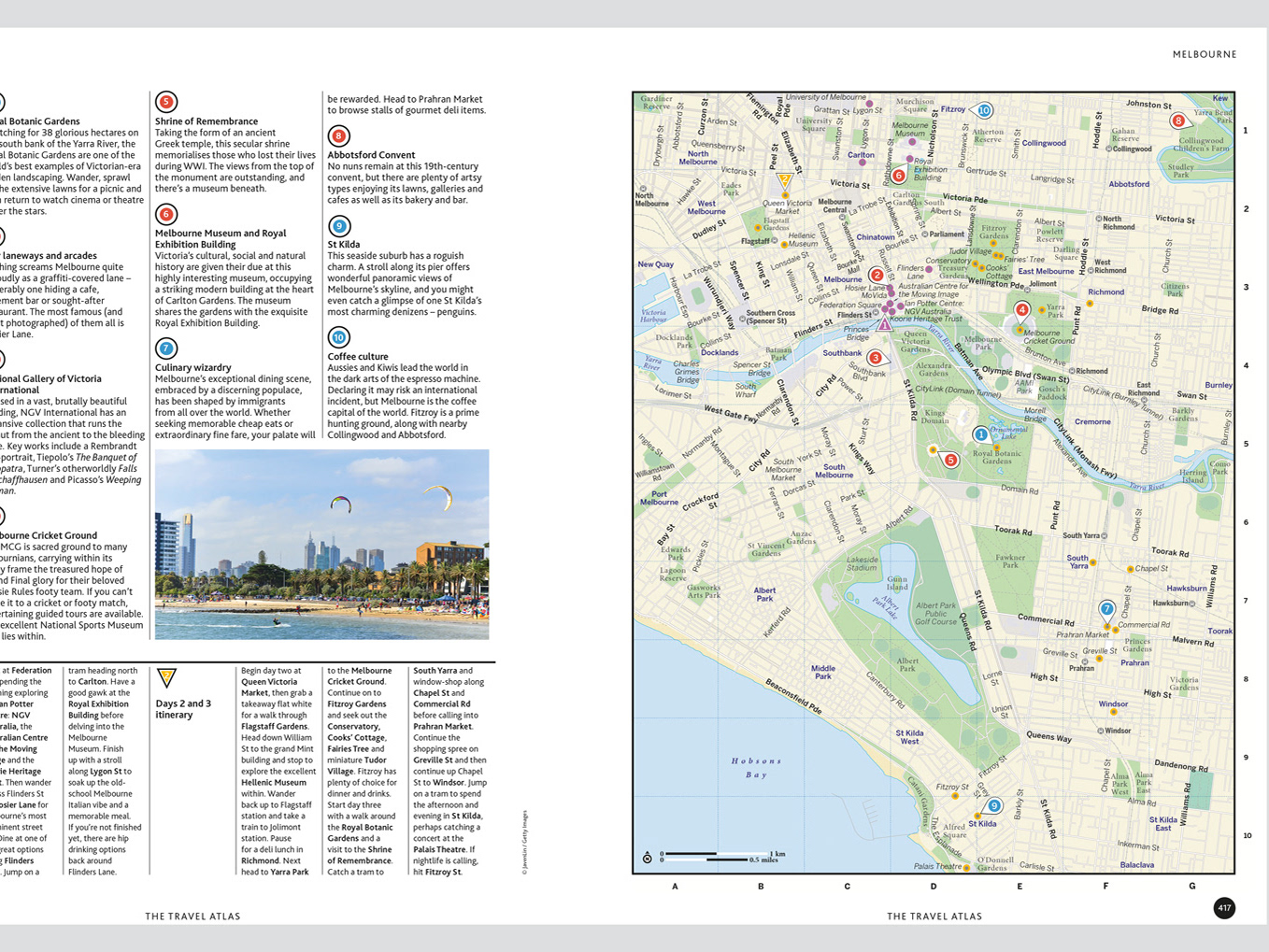Select blue map marker 9 at St Kilda
Screen dimensions: 1269x952
pyautogui.click(x=993, y=805)
